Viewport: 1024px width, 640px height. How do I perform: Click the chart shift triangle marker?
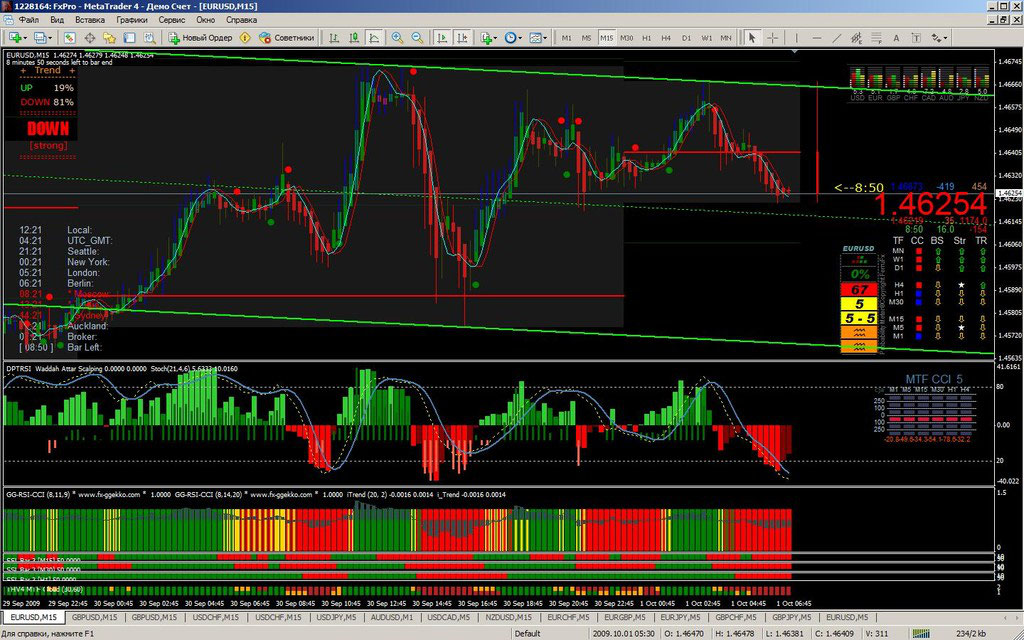795,51
